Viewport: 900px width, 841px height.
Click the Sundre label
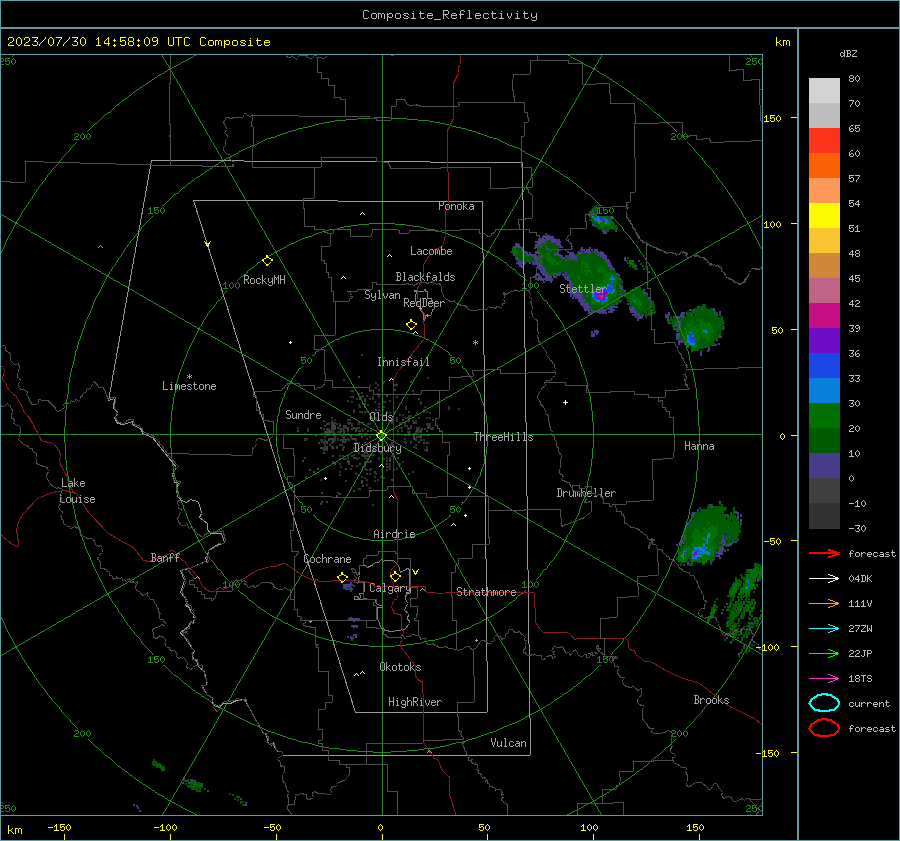pyautogui.click(x=303, y=415)
